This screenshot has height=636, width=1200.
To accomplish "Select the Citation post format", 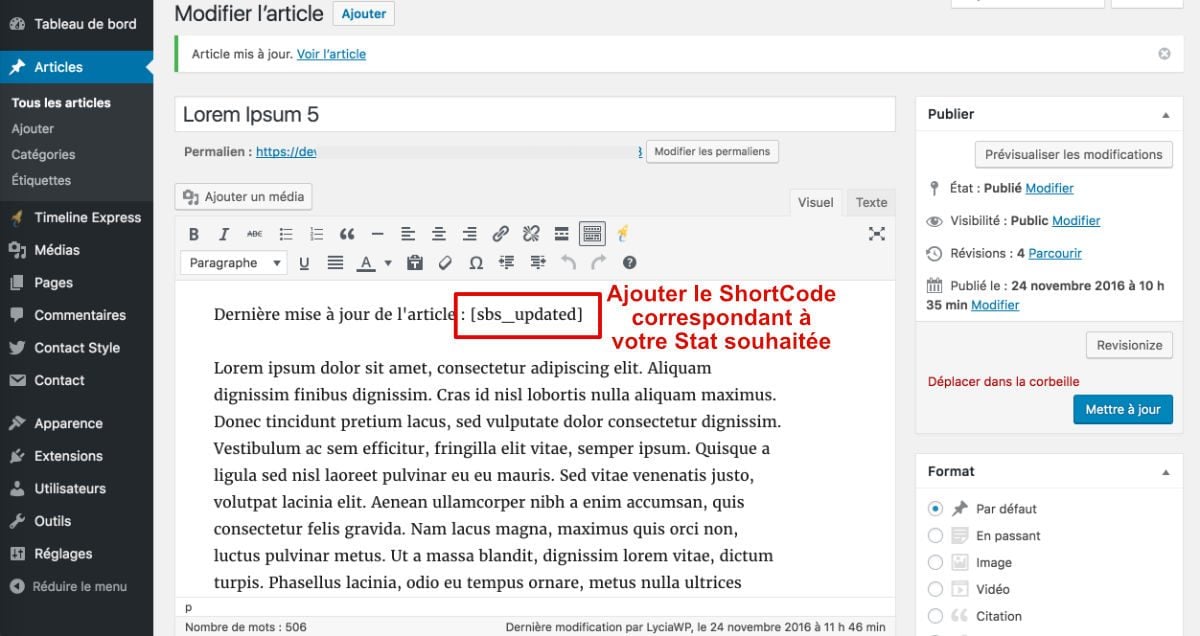I will [935, 616].
